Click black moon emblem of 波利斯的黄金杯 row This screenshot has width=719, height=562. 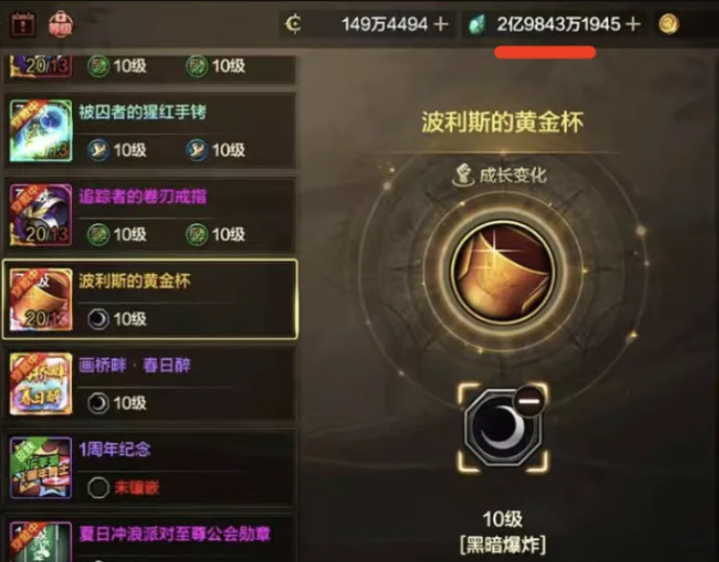98,319
